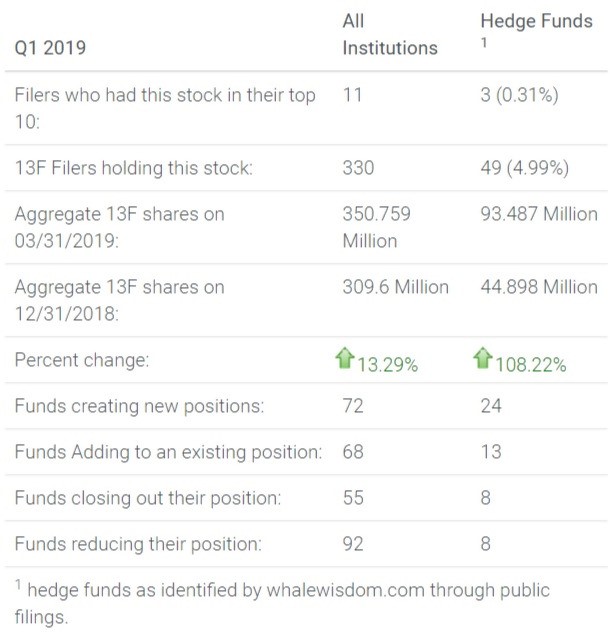Screen dimensions: 610x643
Task: Click the 44.898 Million shares value
Action: [538, 287]
